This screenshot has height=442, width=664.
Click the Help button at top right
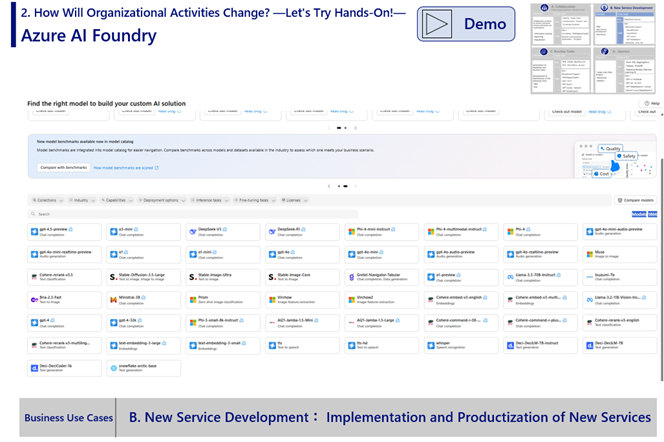652,103
